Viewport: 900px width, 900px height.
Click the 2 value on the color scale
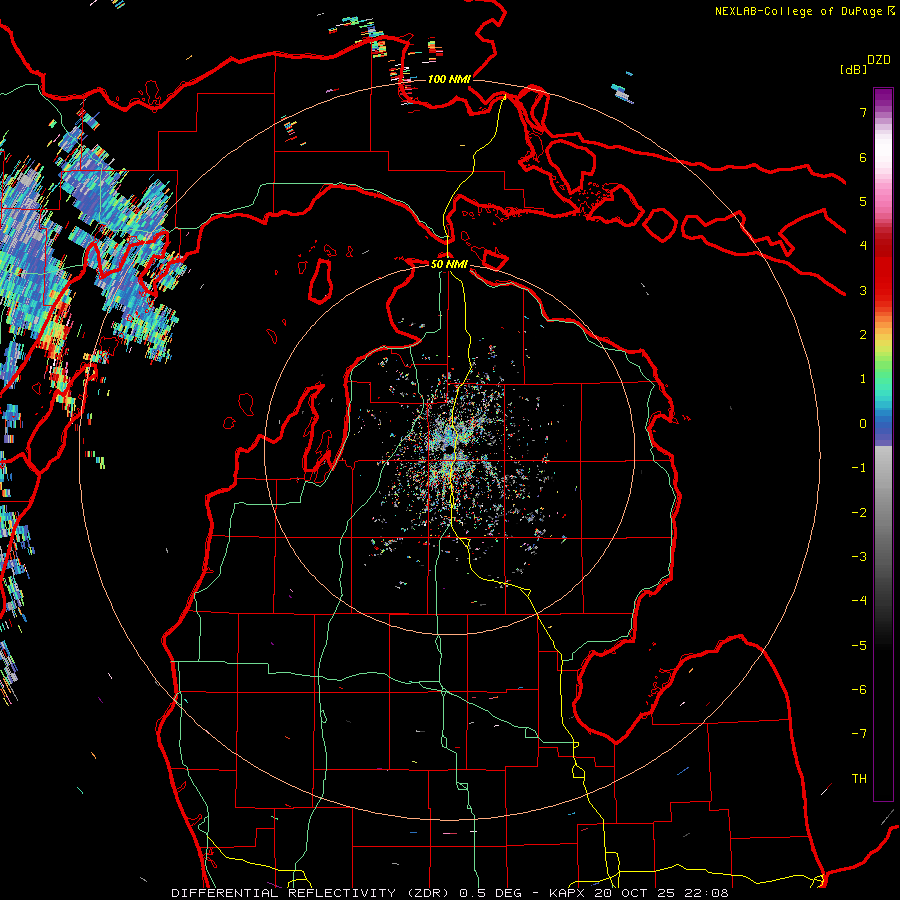[863, 335]
